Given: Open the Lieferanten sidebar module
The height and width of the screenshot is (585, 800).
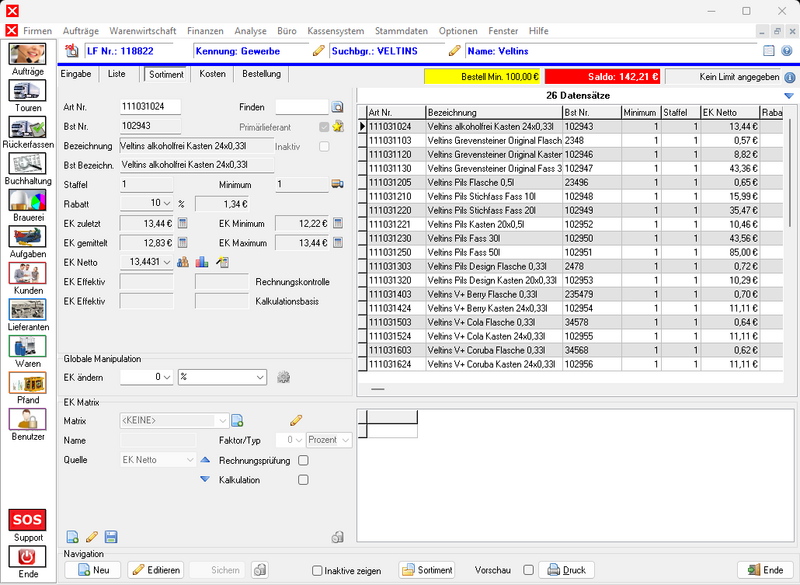Looking at the screenshot, I should [x=28, y=310].
